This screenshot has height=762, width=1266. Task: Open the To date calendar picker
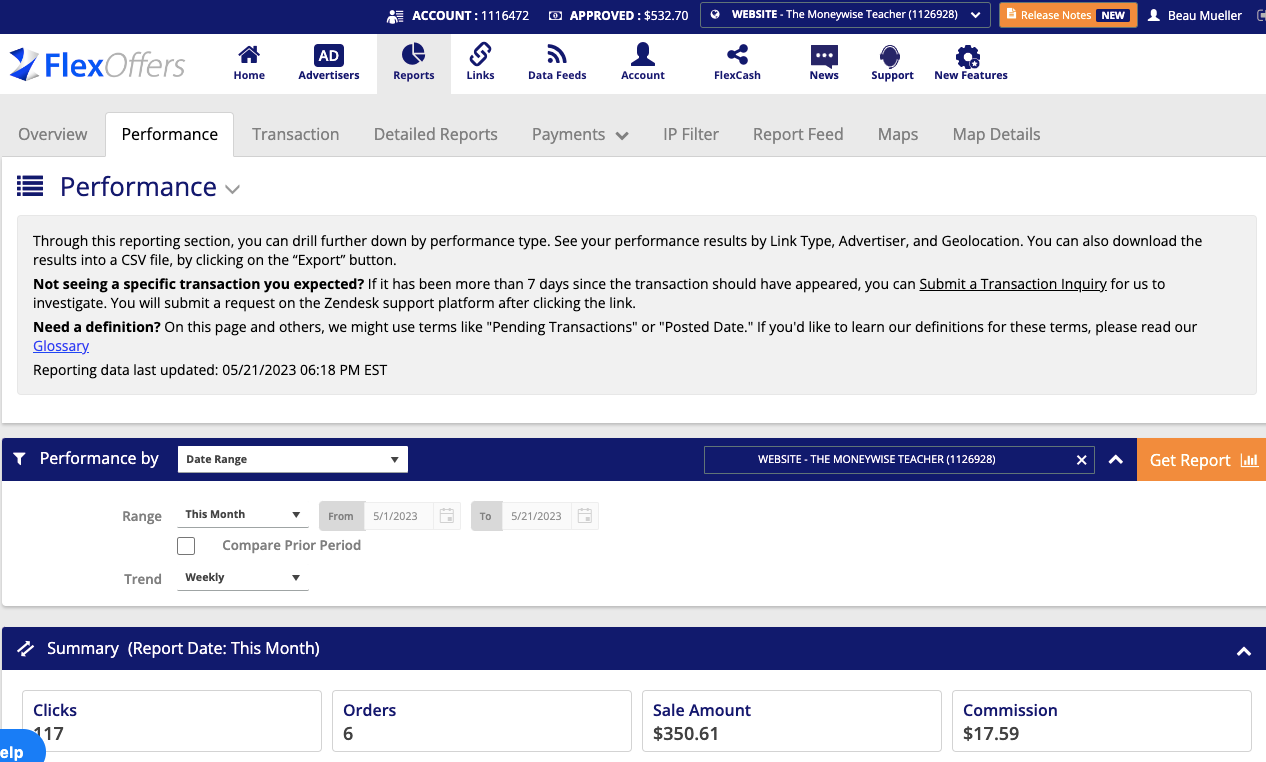pyautogui.click(x=585, y=516)
